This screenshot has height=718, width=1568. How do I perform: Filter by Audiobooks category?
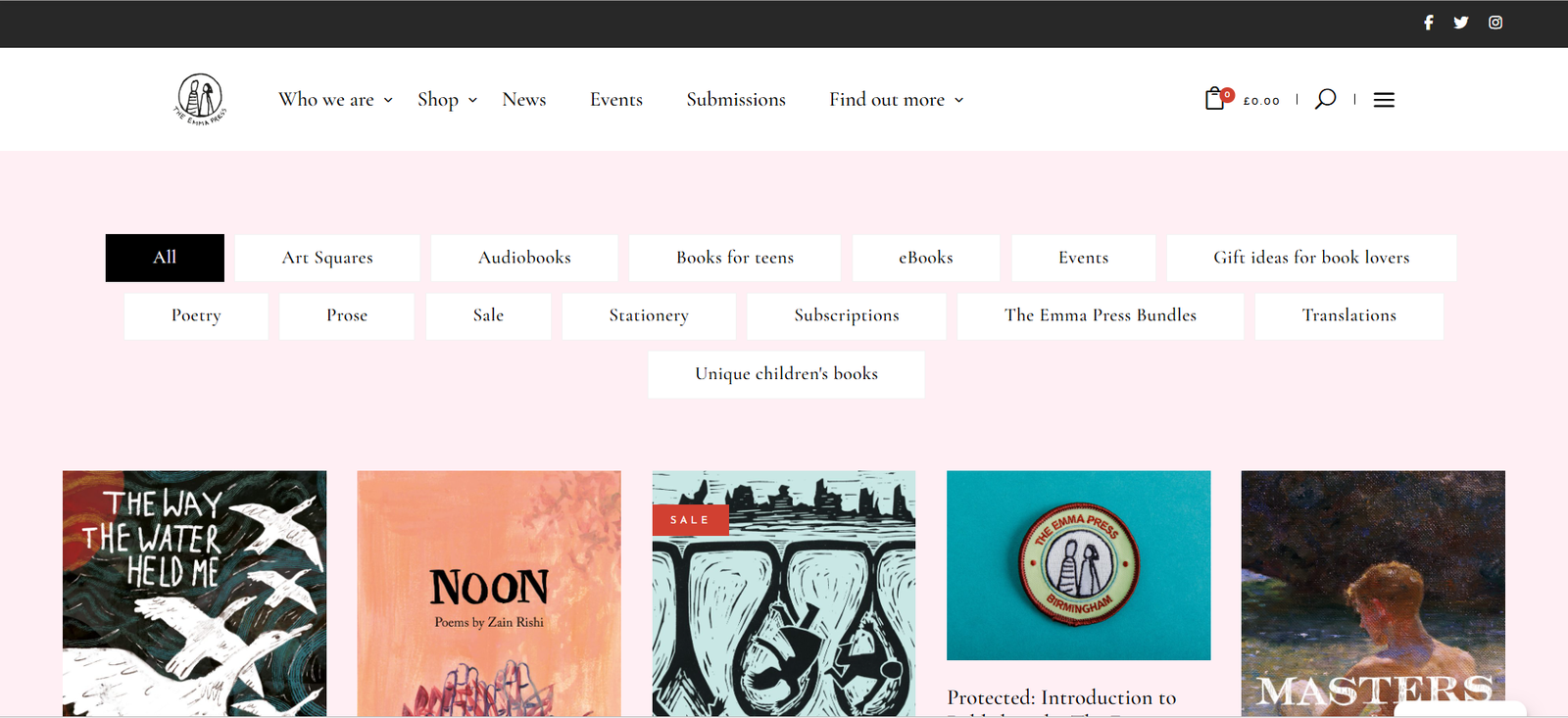click(x=524, y=258)
